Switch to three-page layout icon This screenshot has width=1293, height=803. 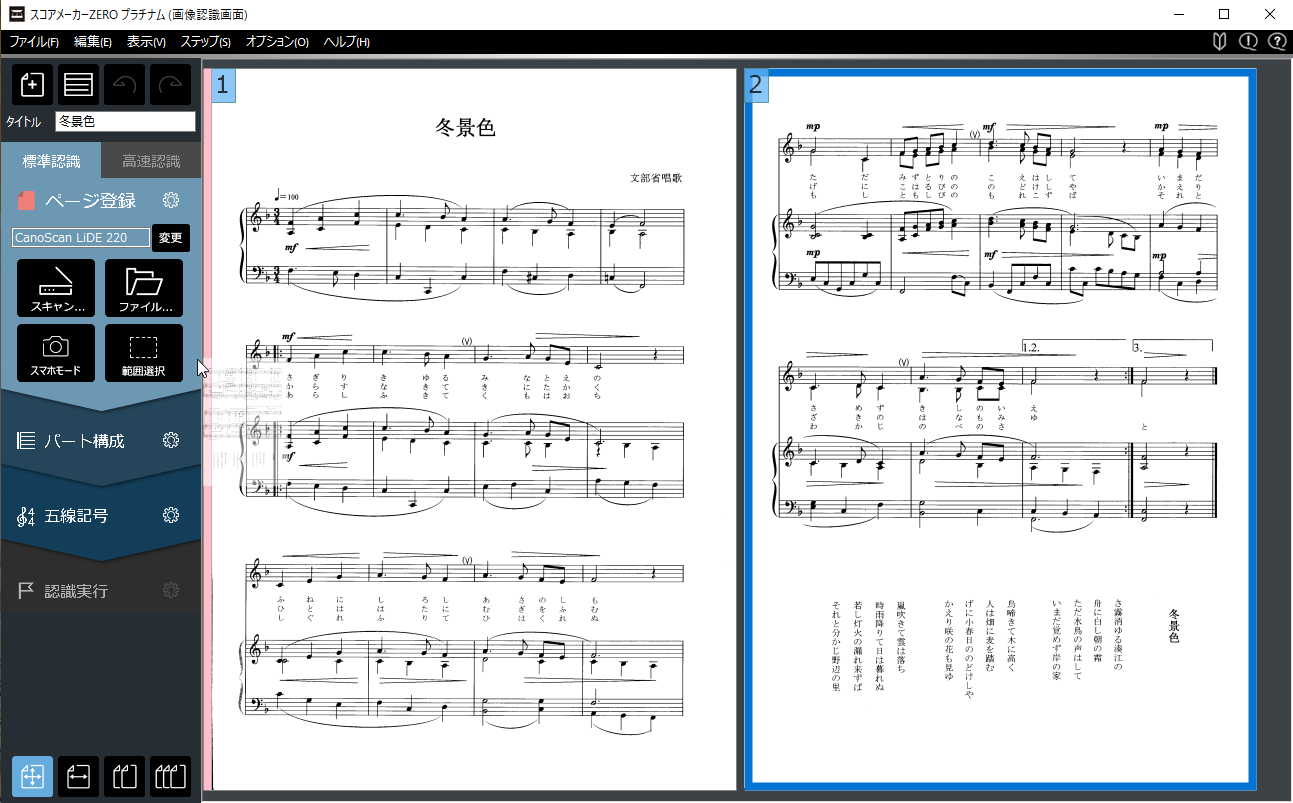tap(170, 776)
